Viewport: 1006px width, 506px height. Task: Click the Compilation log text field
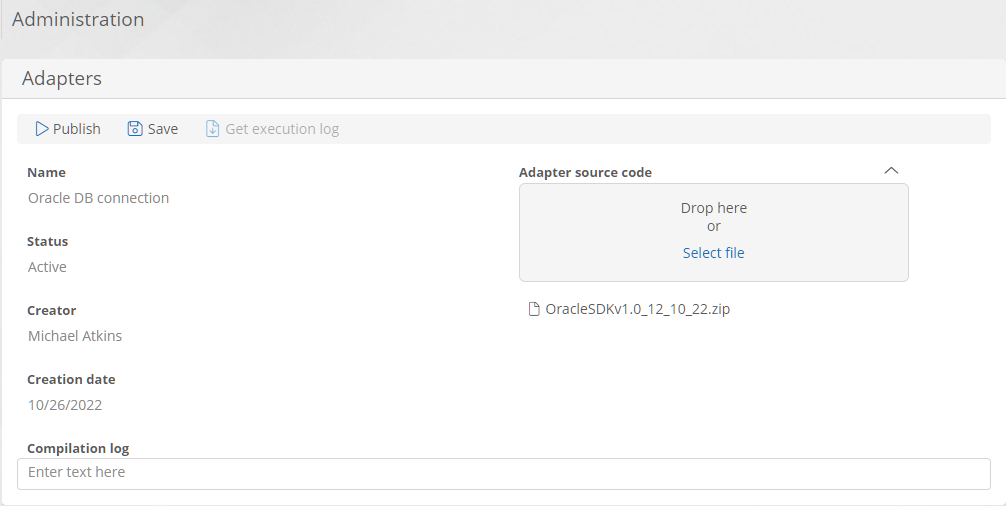coord(504,473)
